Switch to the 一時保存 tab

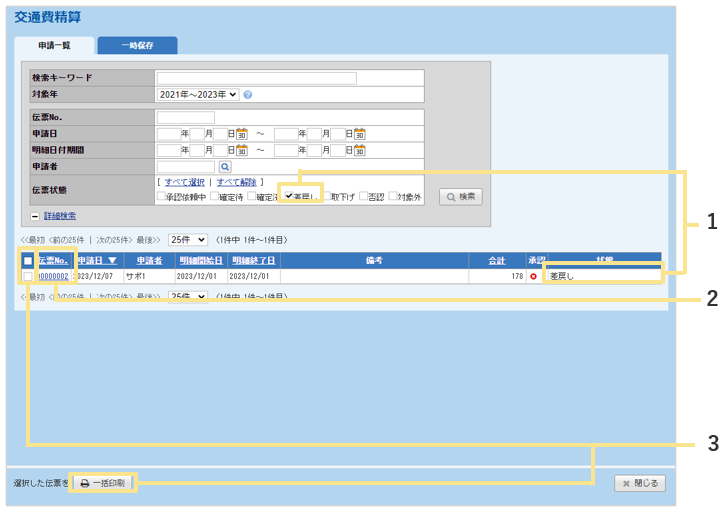pyautogui.click(x=137, y=45)
